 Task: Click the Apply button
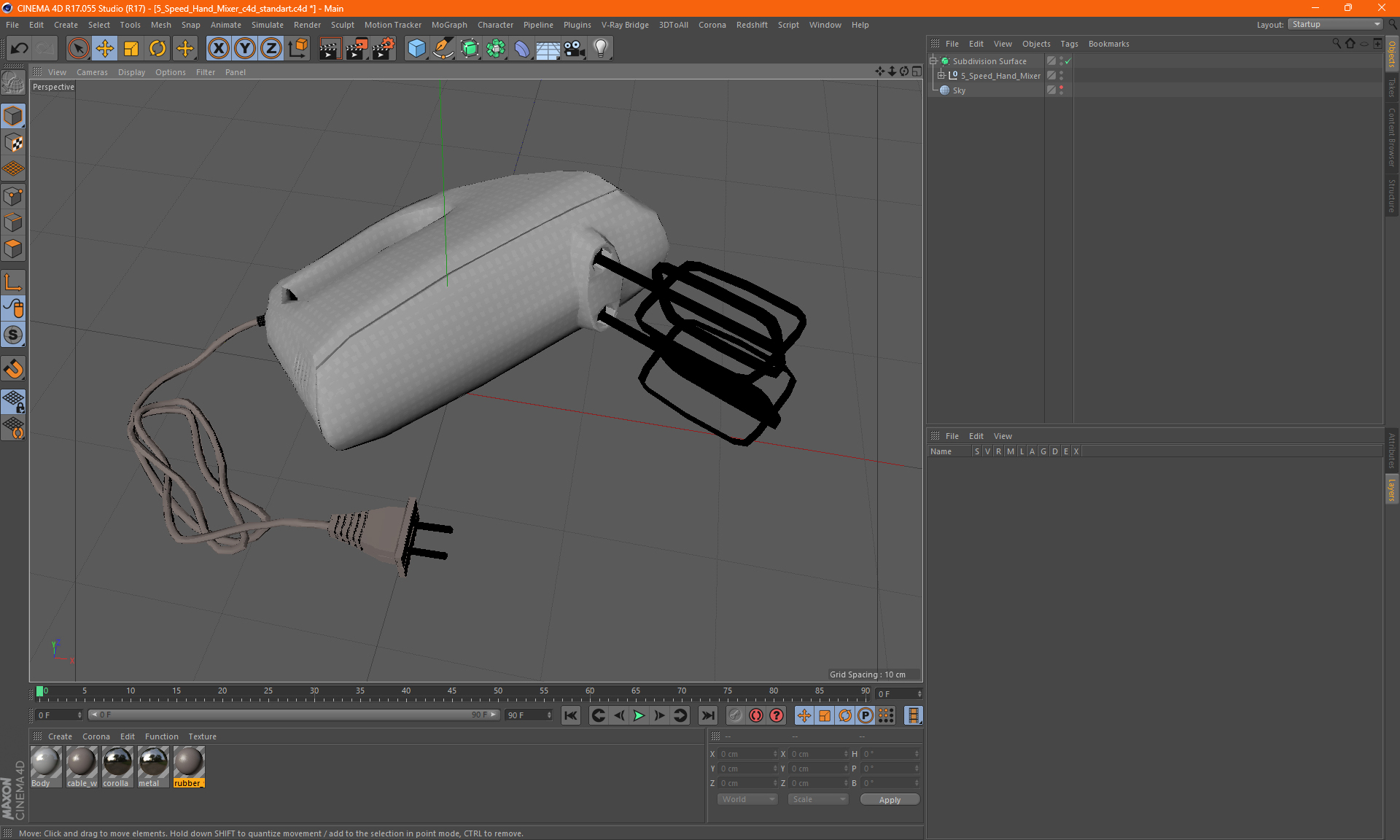coord(890,800)
